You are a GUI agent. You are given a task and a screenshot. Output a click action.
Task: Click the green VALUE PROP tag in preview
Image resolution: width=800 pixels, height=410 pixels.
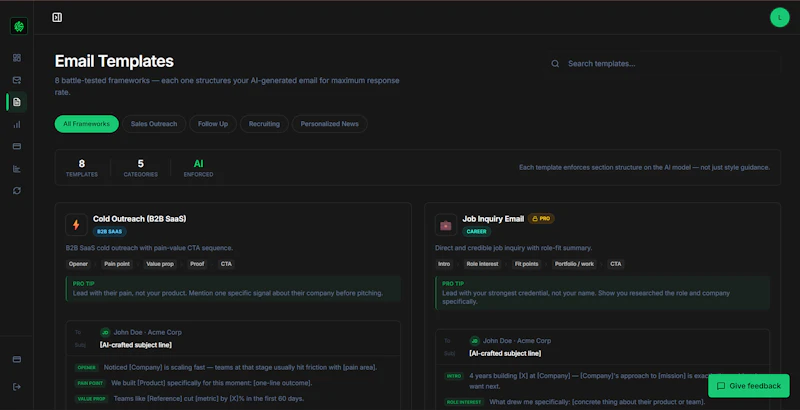tap(91, 399)
